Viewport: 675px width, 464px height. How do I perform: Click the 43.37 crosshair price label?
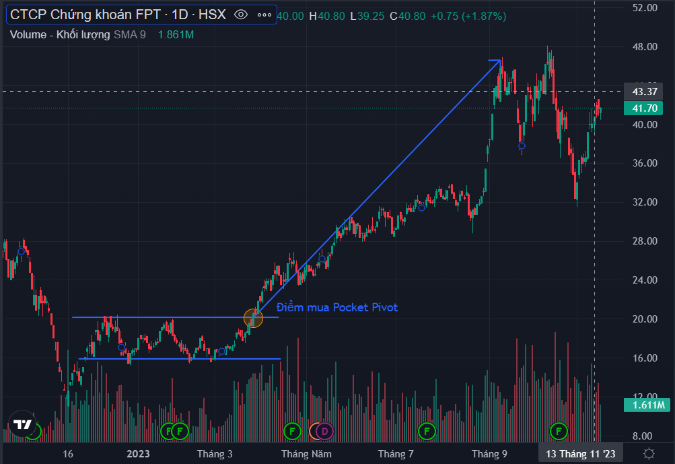pyautogui.click(x=644, y=92)
